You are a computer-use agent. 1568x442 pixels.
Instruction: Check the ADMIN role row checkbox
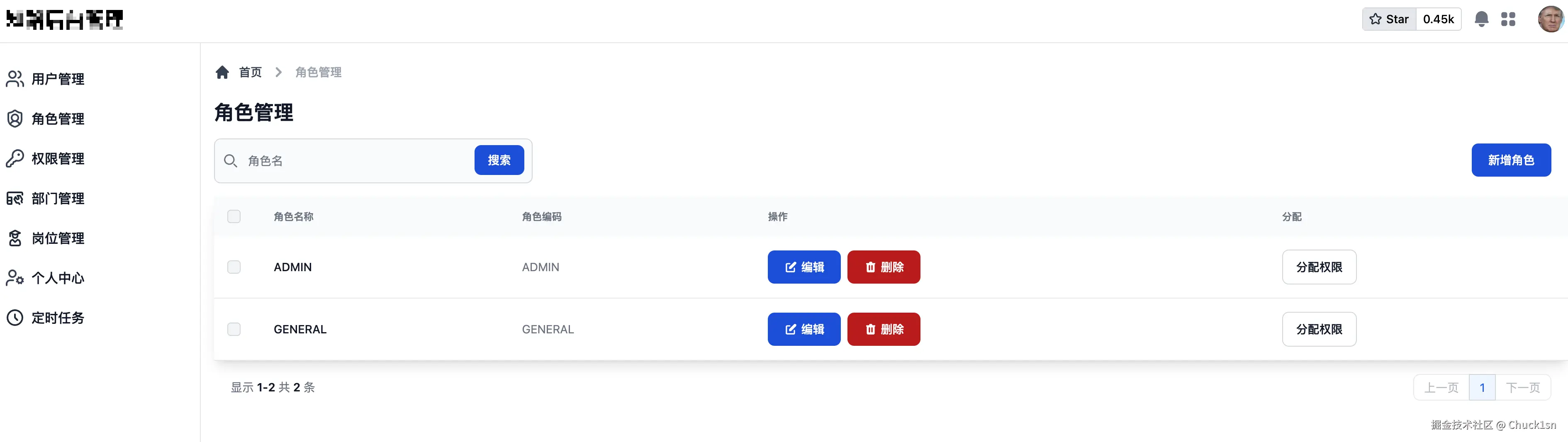[x=234, y=267]
